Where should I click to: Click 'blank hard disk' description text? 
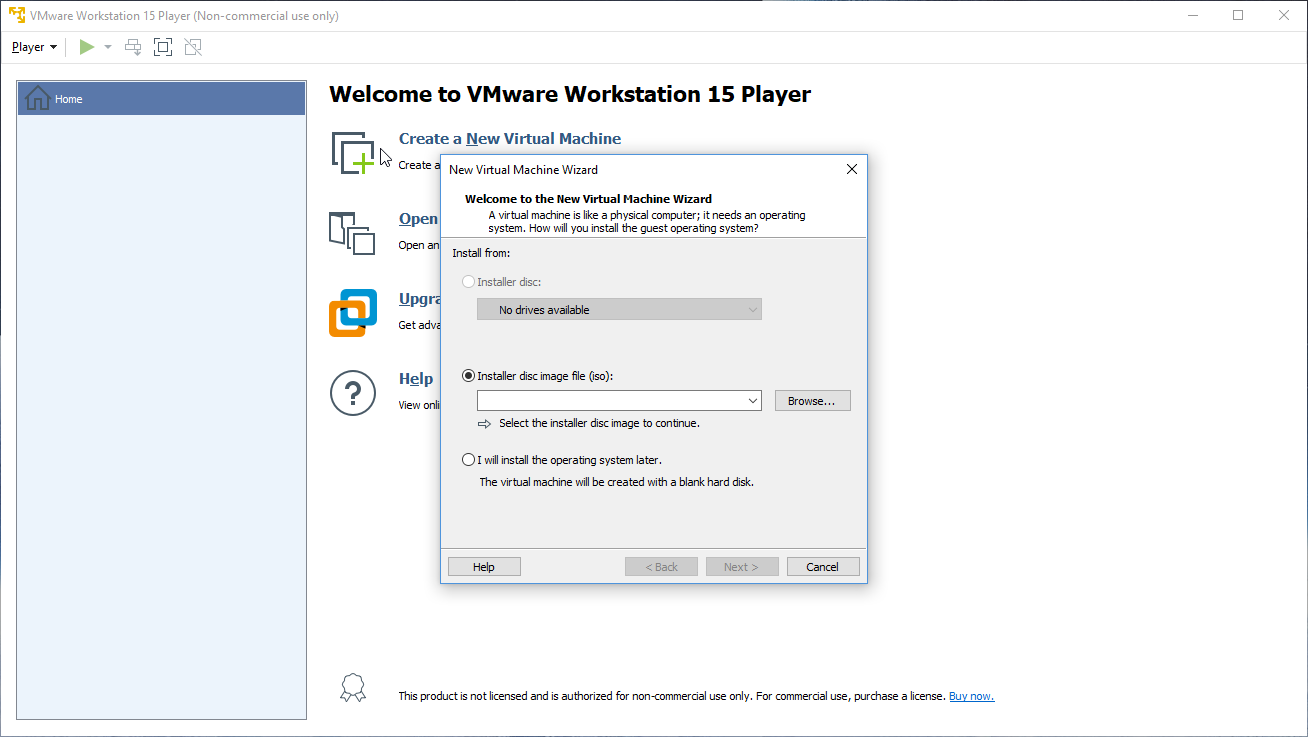tap(616, 482)
